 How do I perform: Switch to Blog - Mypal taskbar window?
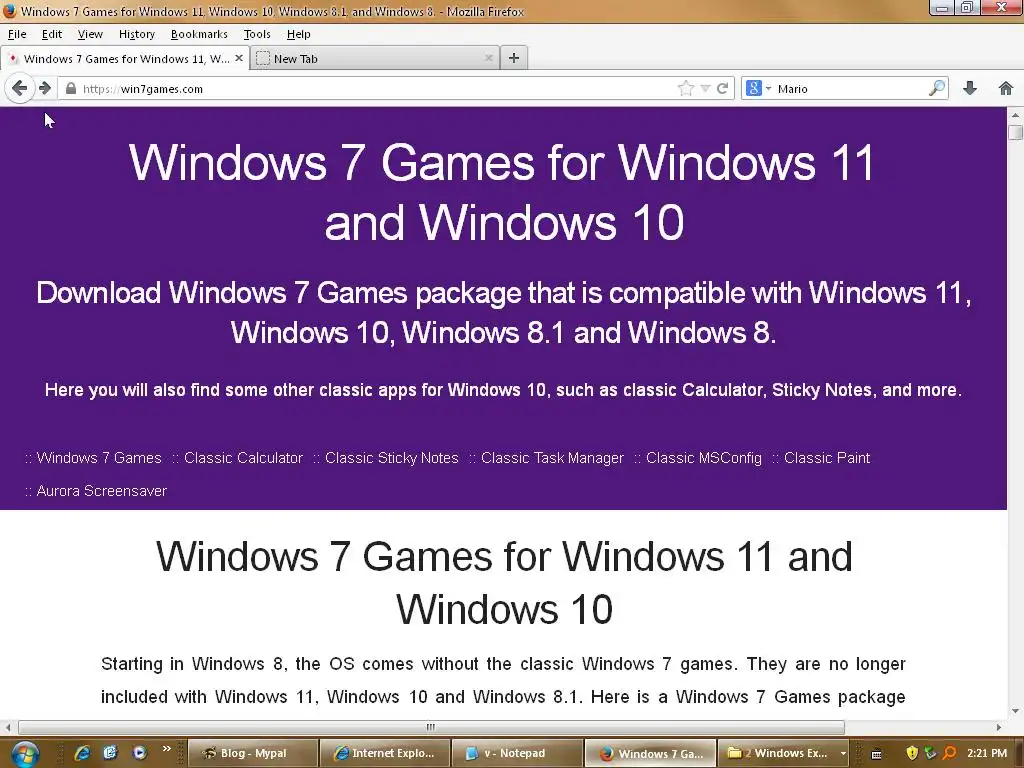(253, 753)
